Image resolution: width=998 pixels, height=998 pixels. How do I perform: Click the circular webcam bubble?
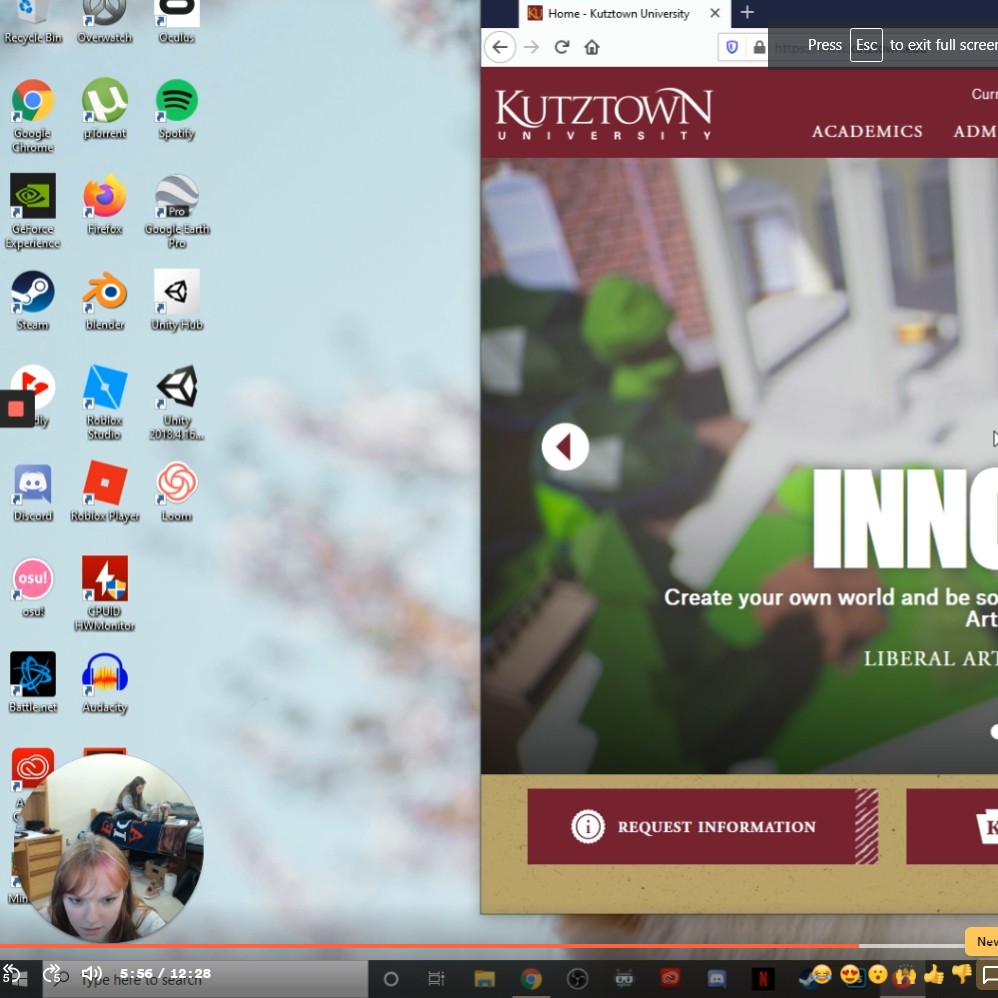(108, 848)
